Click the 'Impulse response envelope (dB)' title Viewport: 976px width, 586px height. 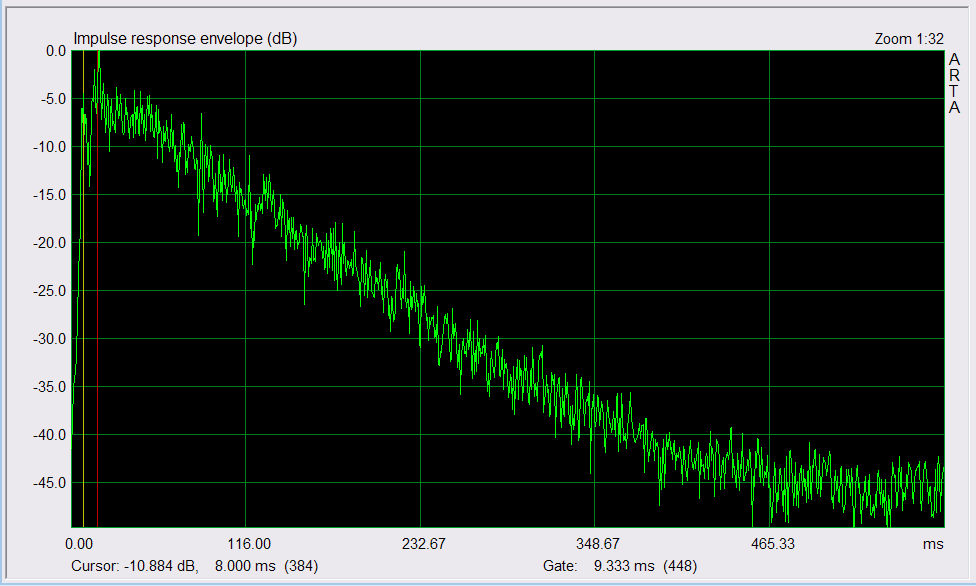[185, 39]
